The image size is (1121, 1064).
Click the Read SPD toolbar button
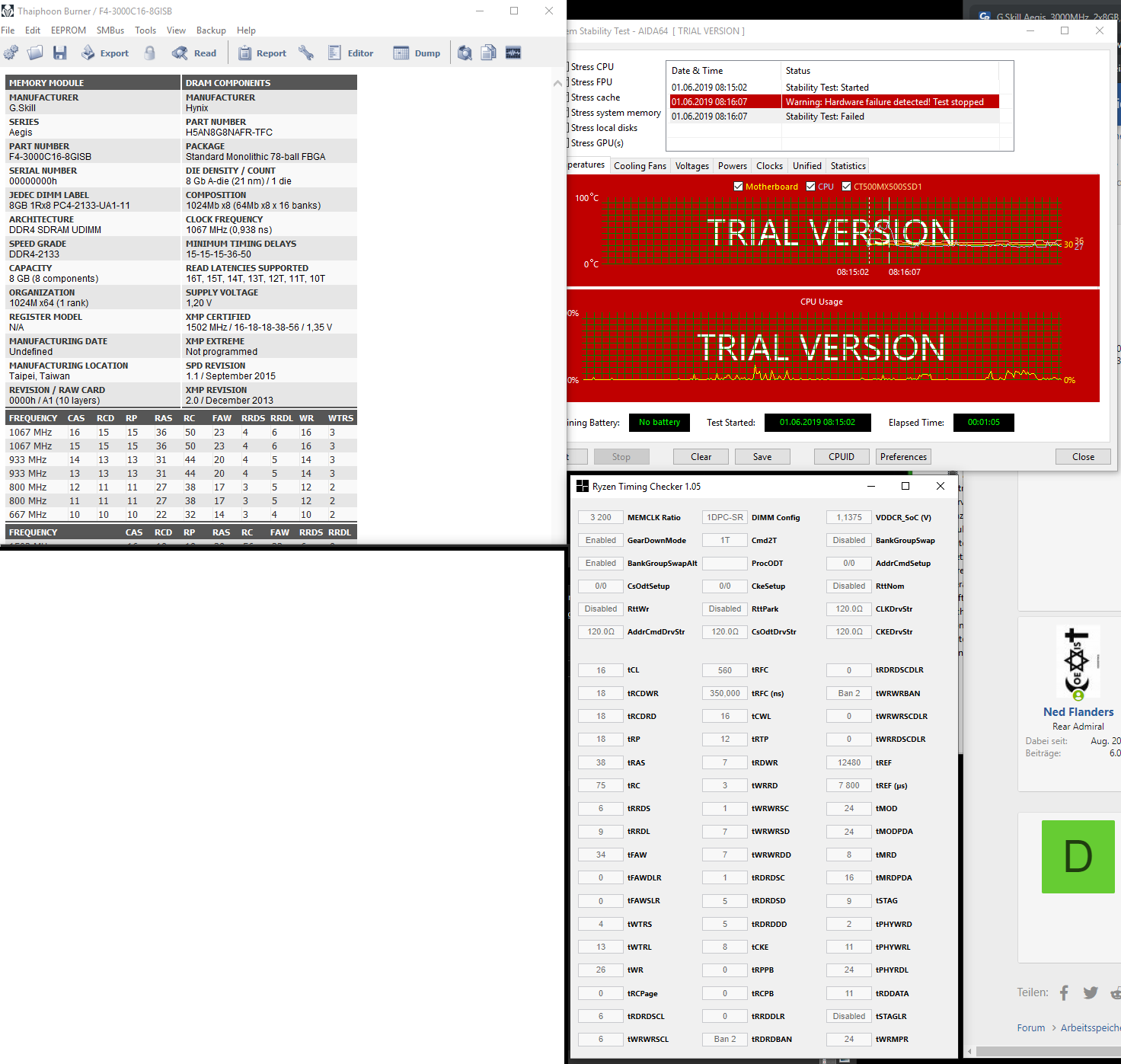[x=194, y=53]
